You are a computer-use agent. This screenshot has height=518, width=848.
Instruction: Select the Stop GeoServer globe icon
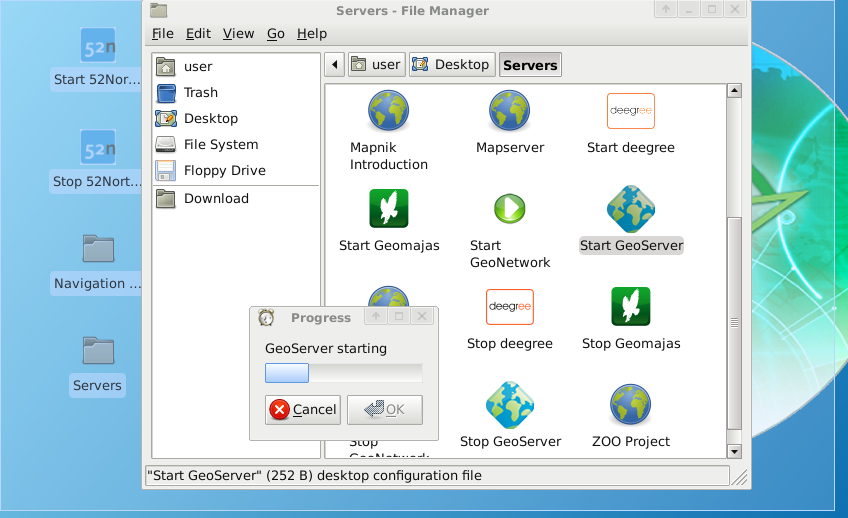tap(509, 405)
